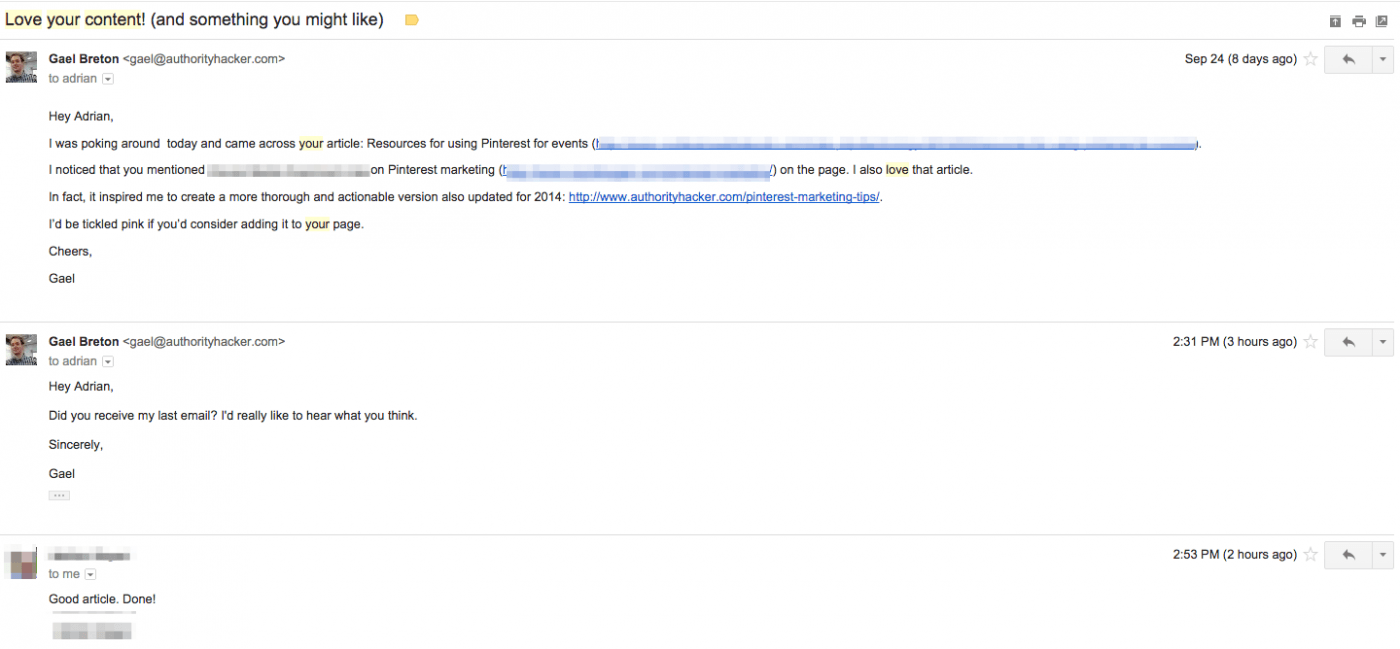Open the blurred link after 'Pinterest for events'

point(896,144)
